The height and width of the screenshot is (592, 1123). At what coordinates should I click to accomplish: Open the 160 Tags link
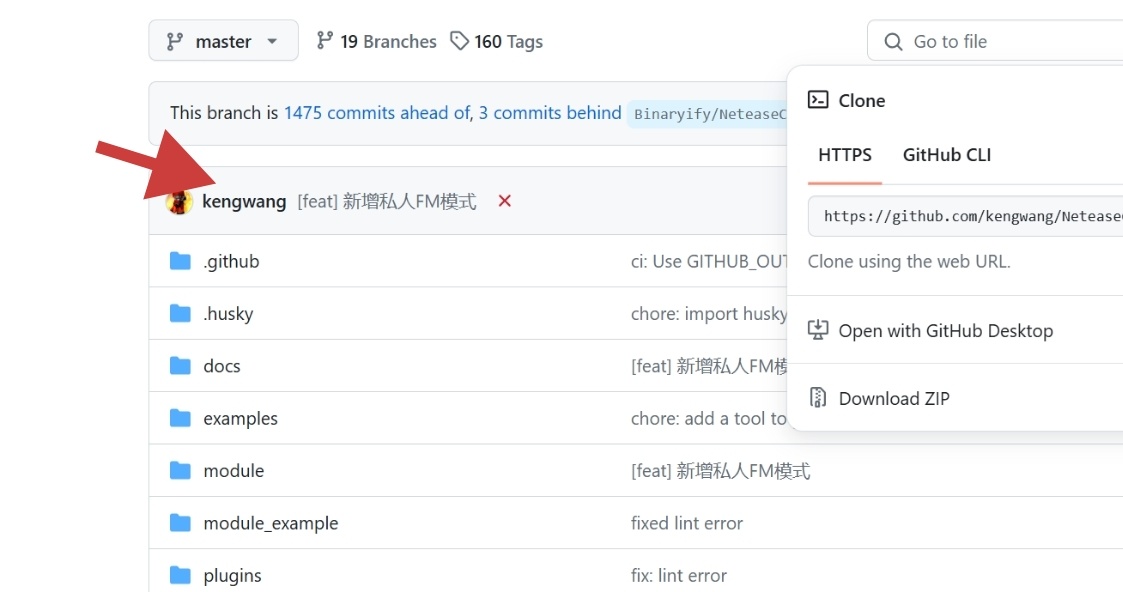(x=497, y=42)
